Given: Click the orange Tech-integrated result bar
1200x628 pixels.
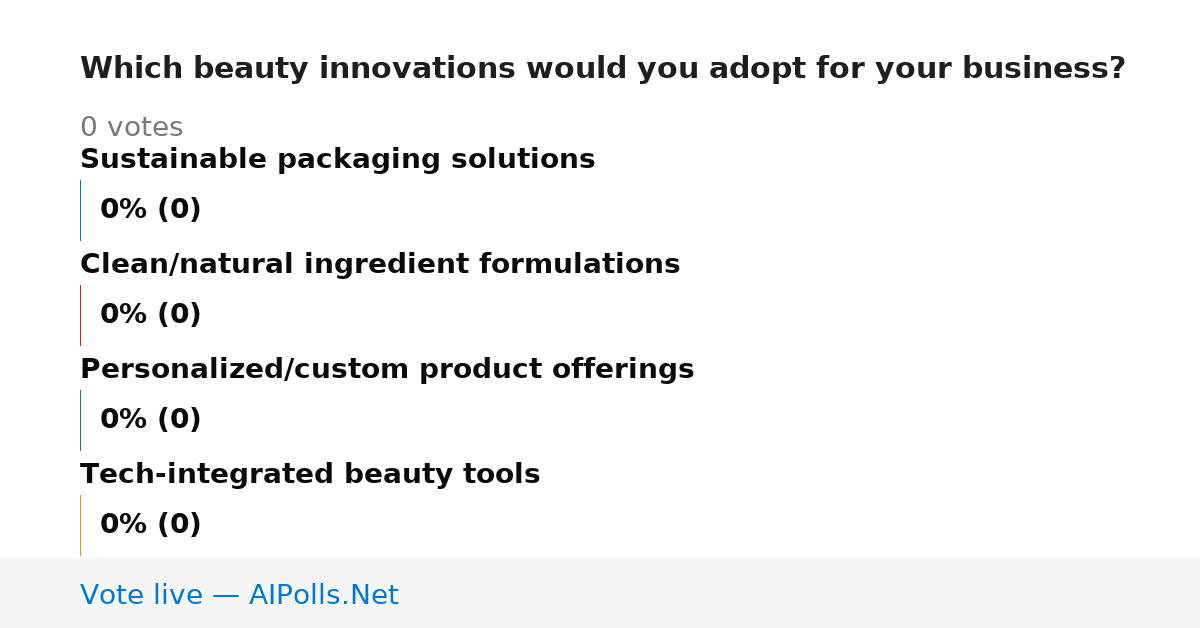Looking at the screenshot, I should (x=80, y=525).
